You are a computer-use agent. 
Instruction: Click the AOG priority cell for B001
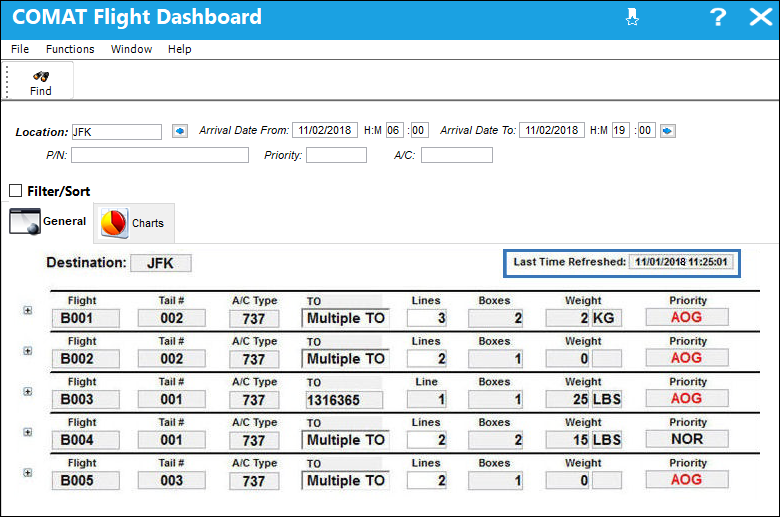pos(687,317)
